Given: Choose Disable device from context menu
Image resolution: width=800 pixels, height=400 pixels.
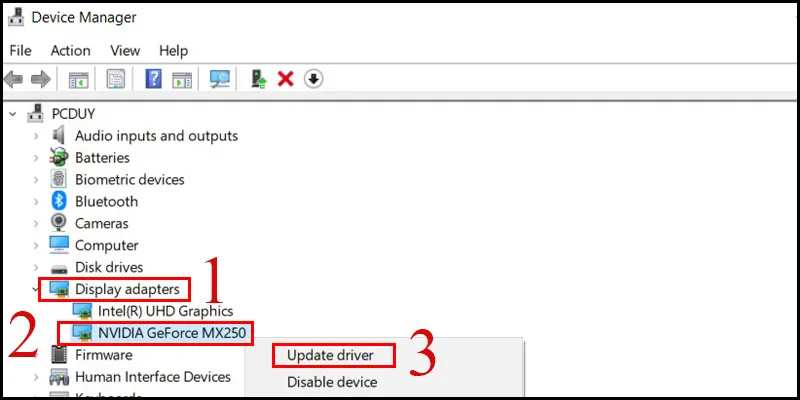Looking at the screenshot, I should point(332,382).
